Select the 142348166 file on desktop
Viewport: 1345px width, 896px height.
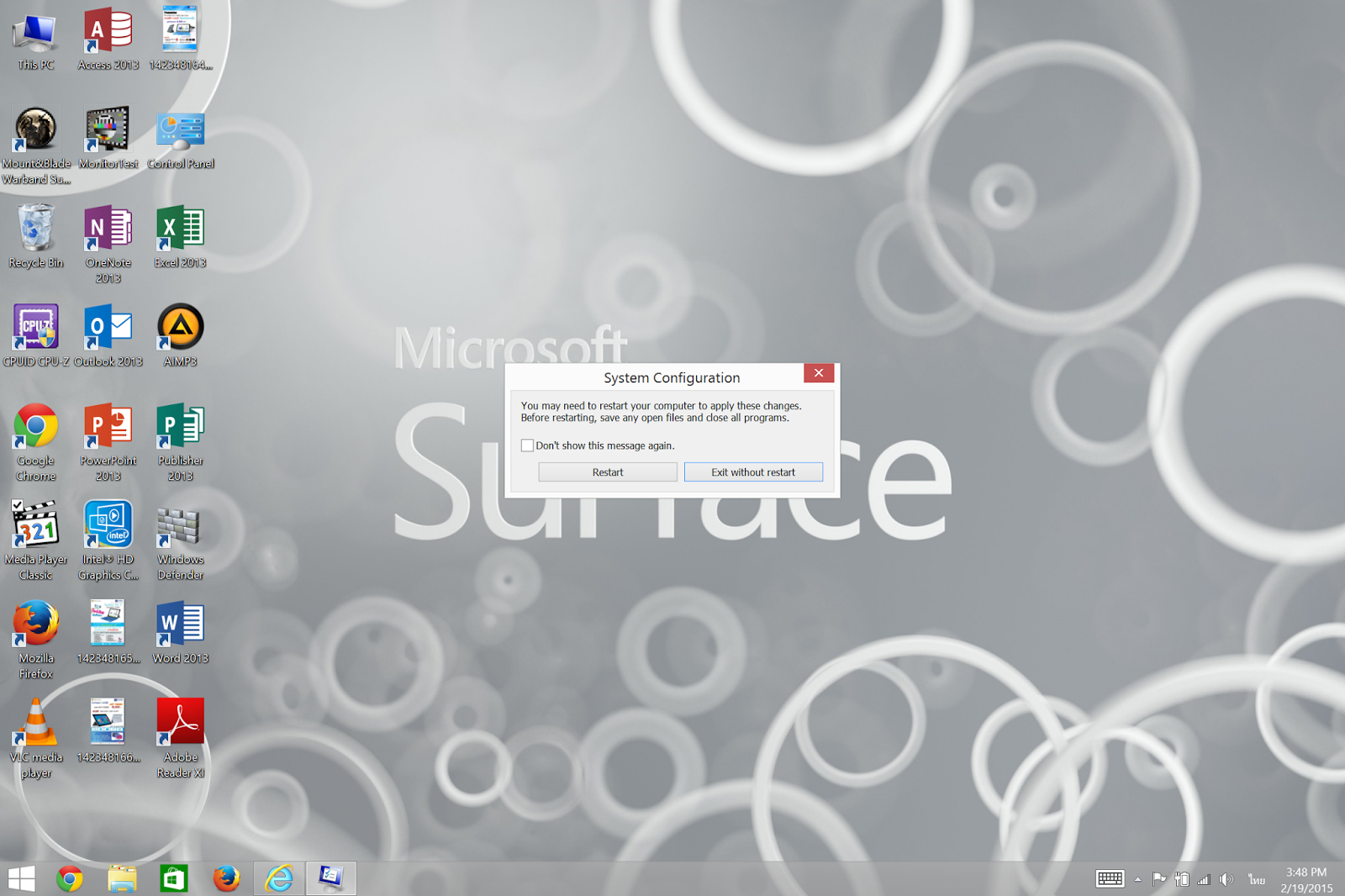[x=108, y=732]
